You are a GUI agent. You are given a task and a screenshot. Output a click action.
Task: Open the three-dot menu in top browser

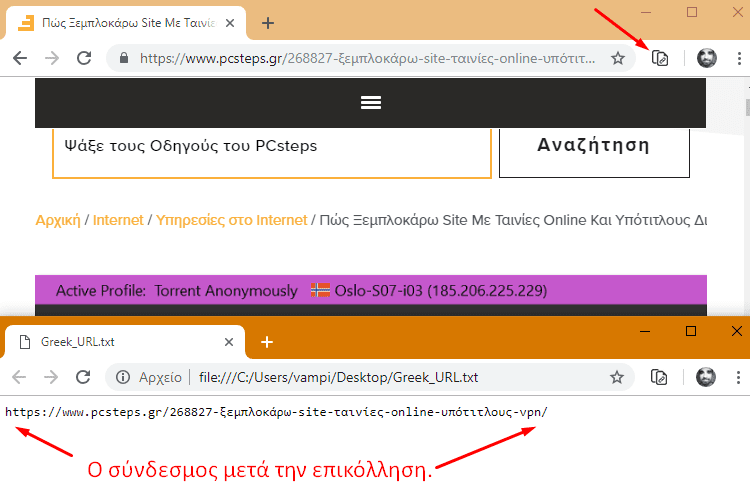[x=739, y=58]
